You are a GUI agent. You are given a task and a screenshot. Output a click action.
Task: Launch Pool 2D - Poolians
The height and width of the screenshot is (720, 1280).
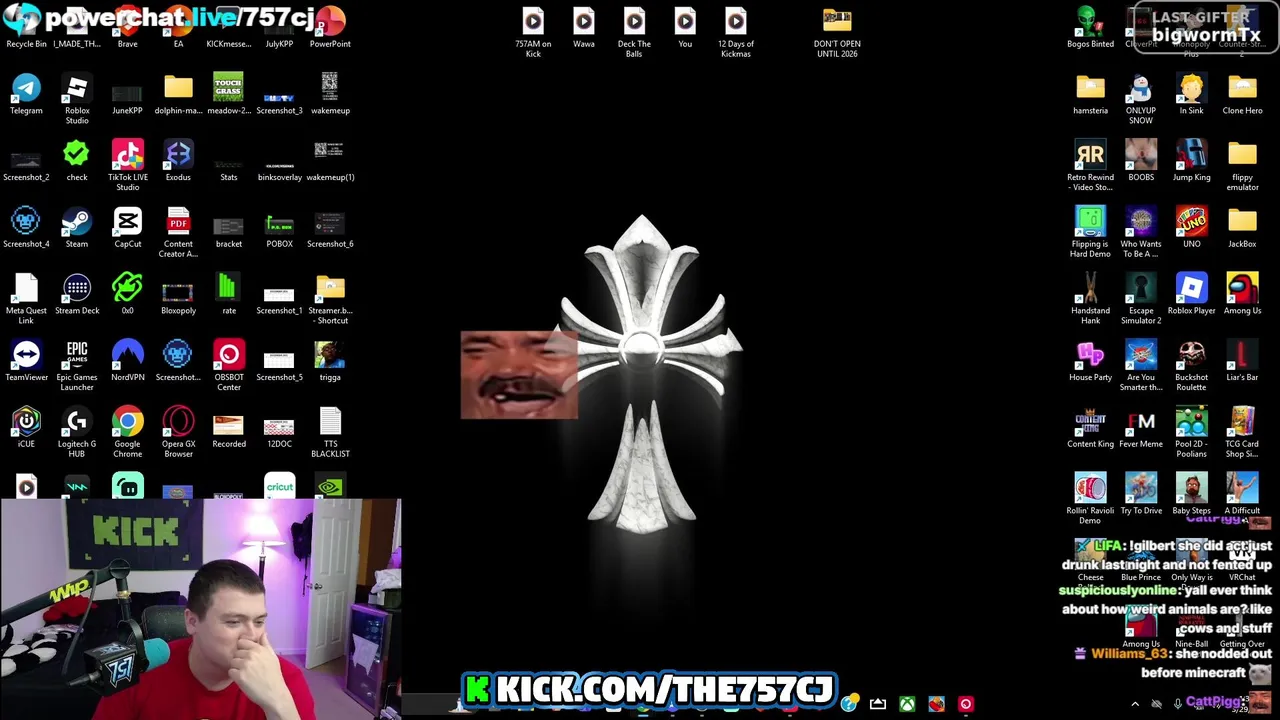tap(1191, 432)
